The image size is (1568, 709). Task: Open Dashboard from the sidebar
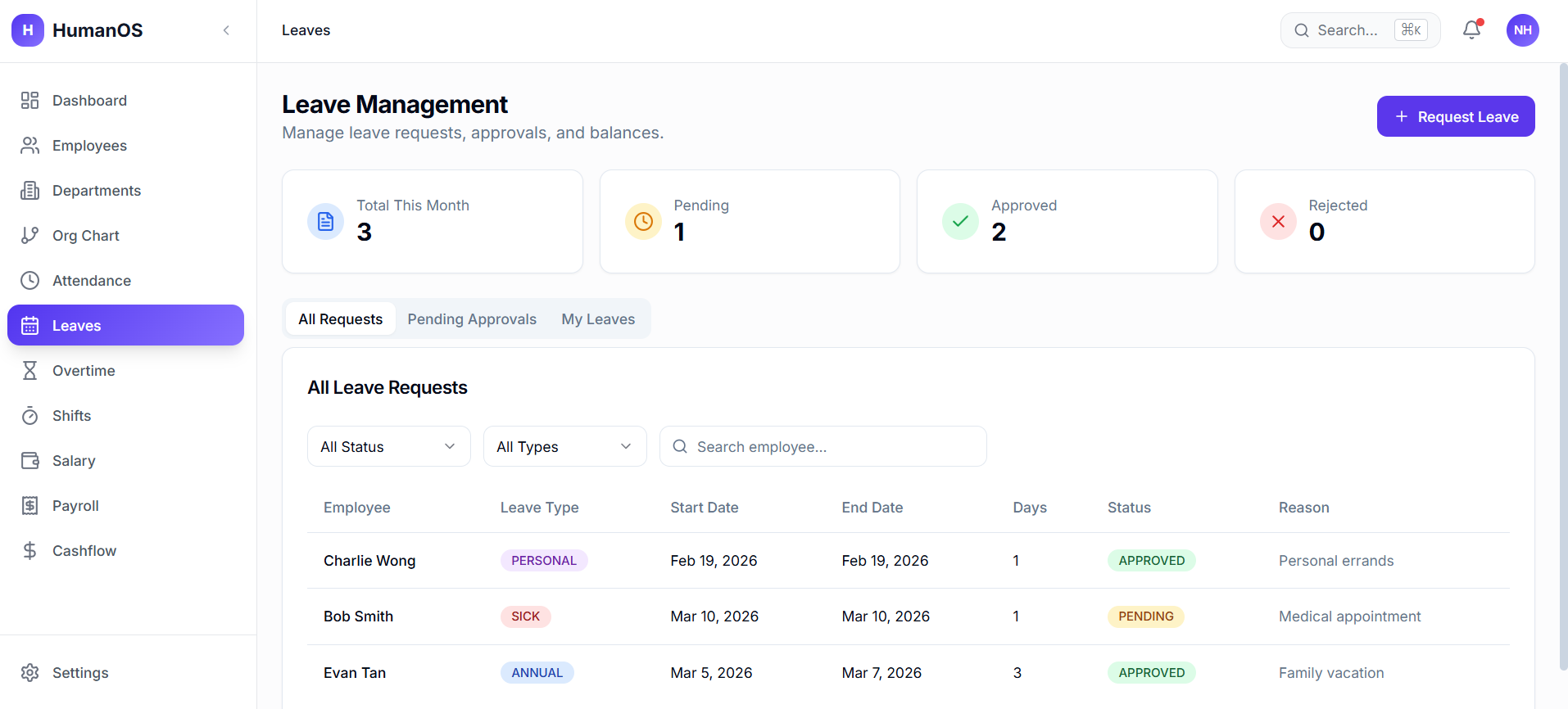[x=89, y=101]
